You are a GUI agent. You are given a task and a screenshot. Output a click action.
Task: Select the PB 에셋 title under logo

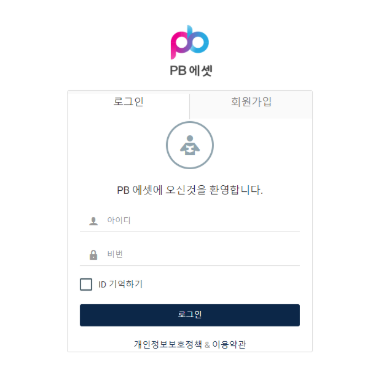[x=191, y=71]
